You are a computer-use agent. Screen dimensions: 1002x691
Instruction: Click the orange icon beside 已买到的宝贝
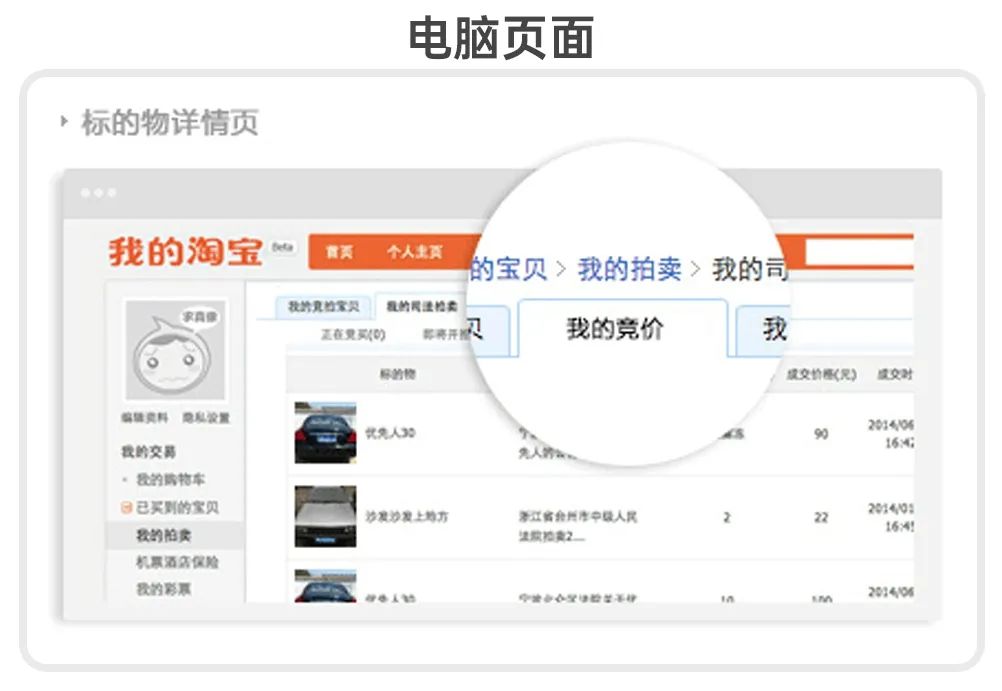(127, 508)
